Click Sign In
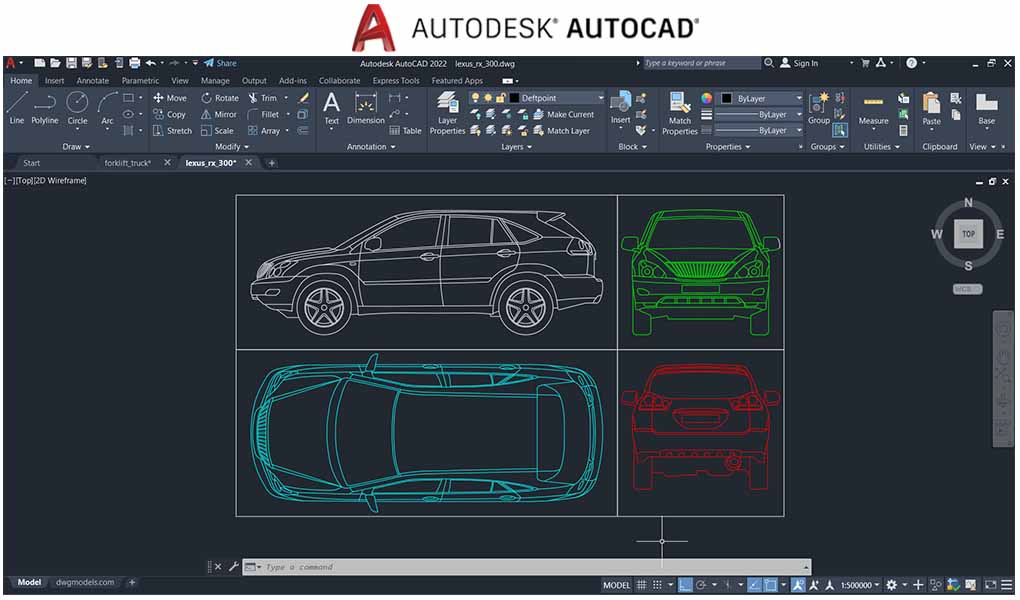 click(x=799, y=63)
